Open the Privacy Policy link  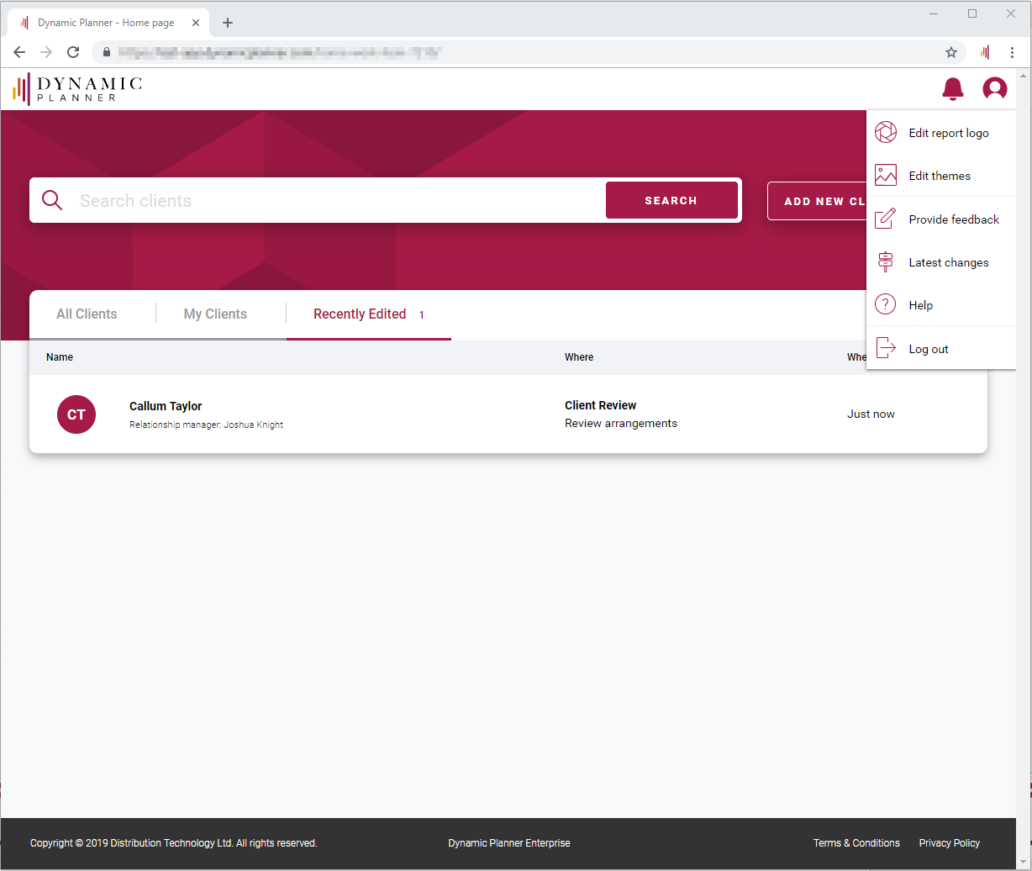948,843
